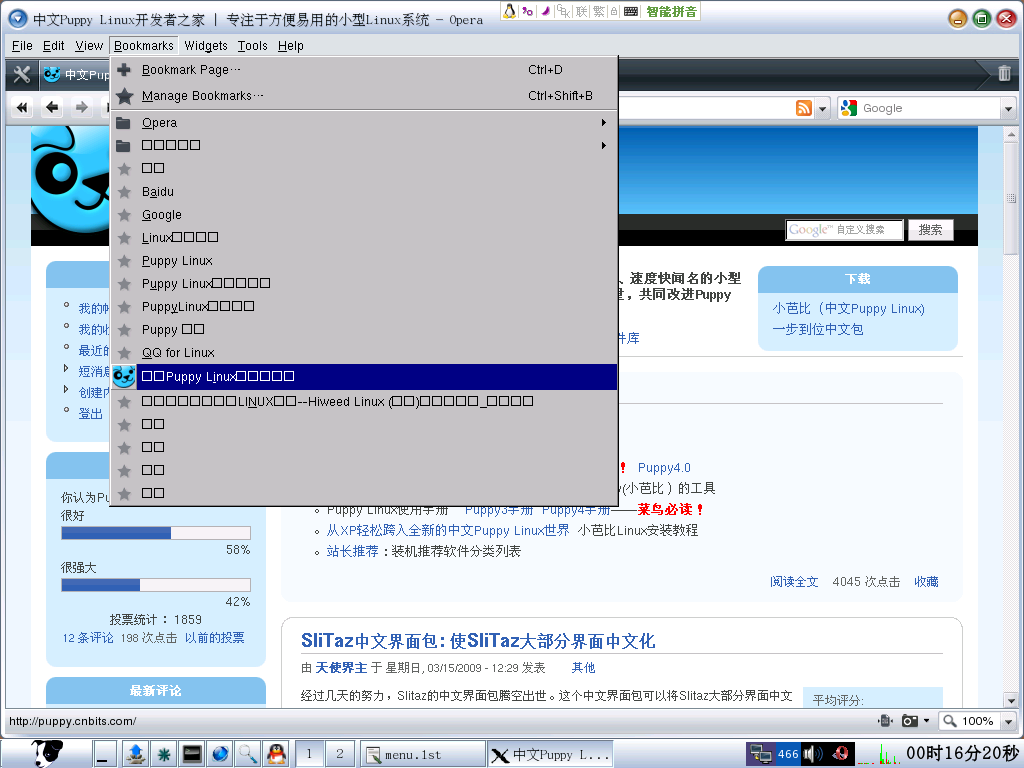Click the page scrollbar down arrow
The width and height of the screenshot is (1024, 768).
coord(1011,701)
